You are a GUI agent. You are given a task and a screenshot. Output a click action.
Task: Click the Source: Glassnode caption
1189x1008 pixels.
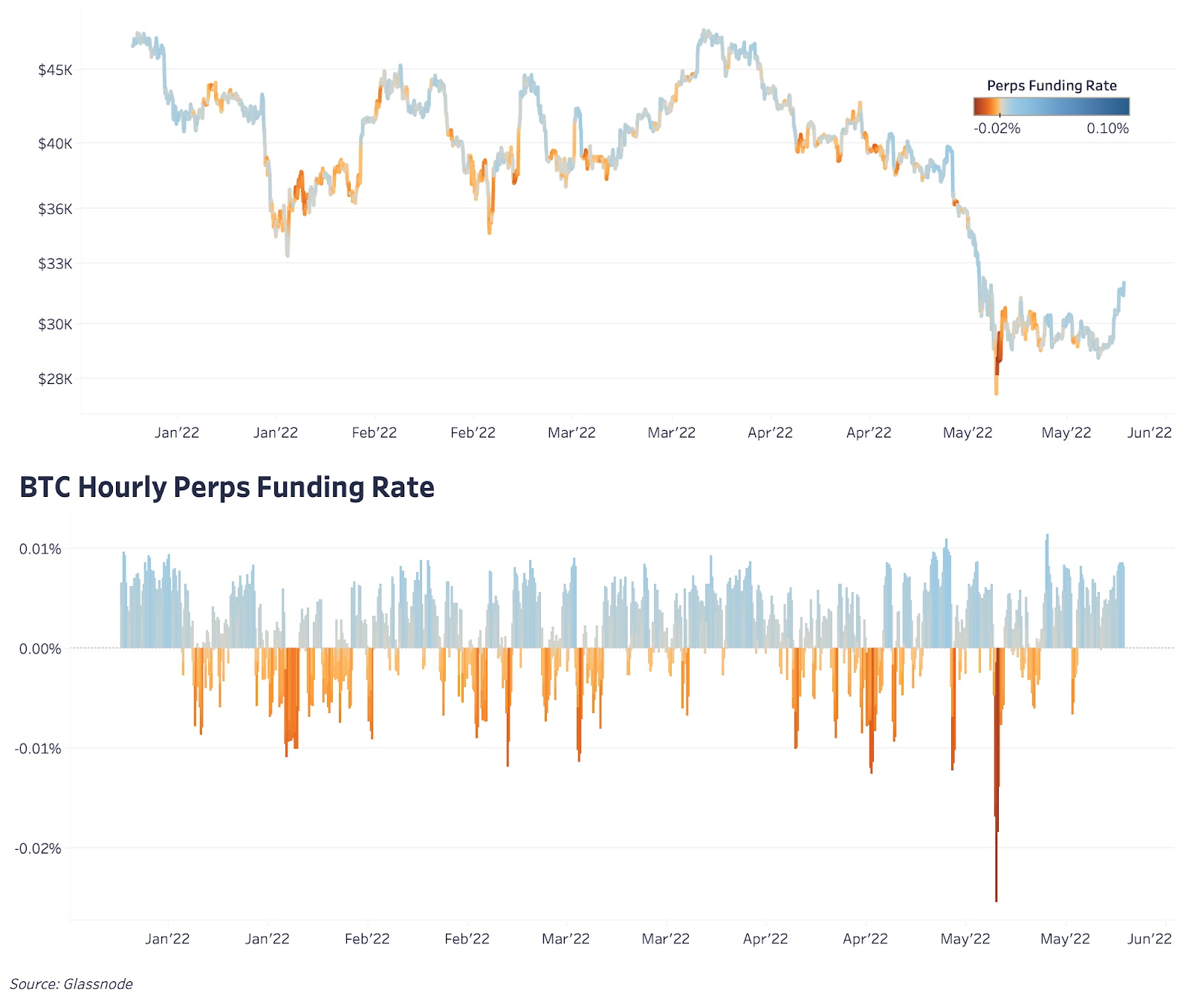coord(71,983)
